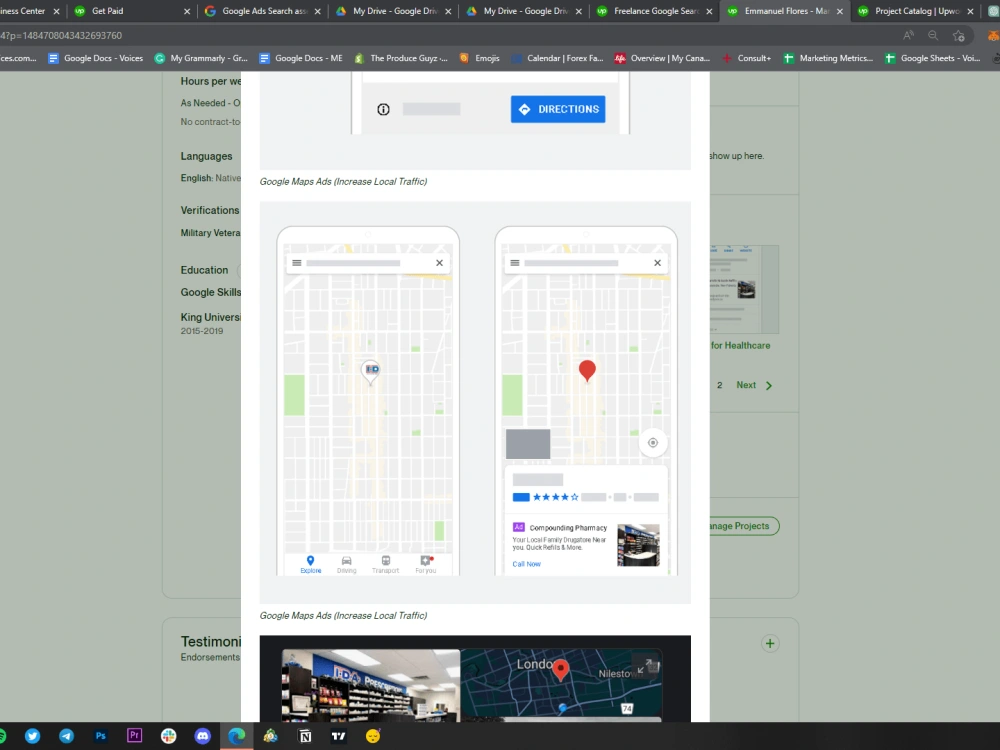The height and width of the screenshot is (750, 1000).
Task: Close the Get Paid tab
Action: coord(187,11)
